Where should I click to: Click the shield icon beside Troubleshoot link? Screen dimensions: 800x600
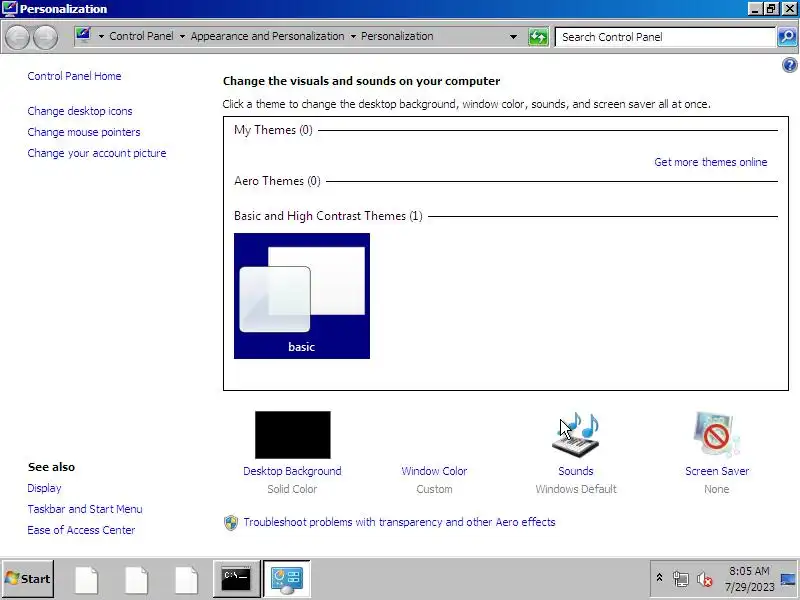[231, 522]
